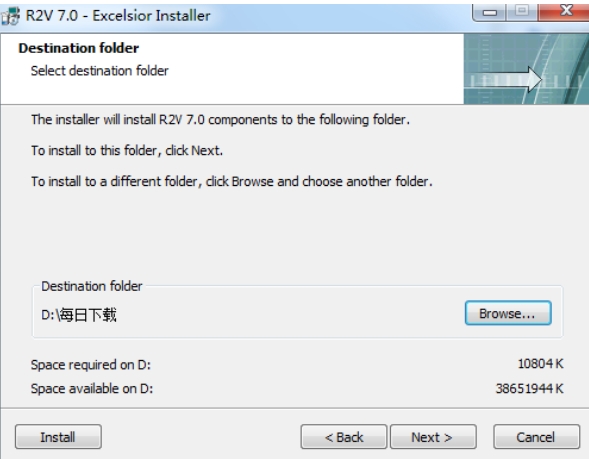Screen dimensions: 589x459
Task: Click the Select destination folder subtitle
Action: click(100, 71)
